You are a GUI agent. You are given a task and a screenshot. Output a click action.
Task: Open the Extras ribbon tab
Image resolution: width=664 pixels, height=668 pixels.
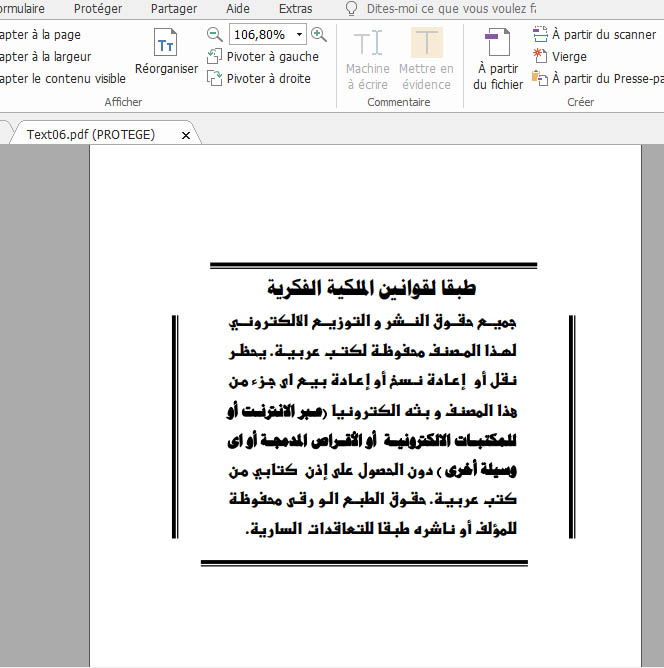[296, 9]
